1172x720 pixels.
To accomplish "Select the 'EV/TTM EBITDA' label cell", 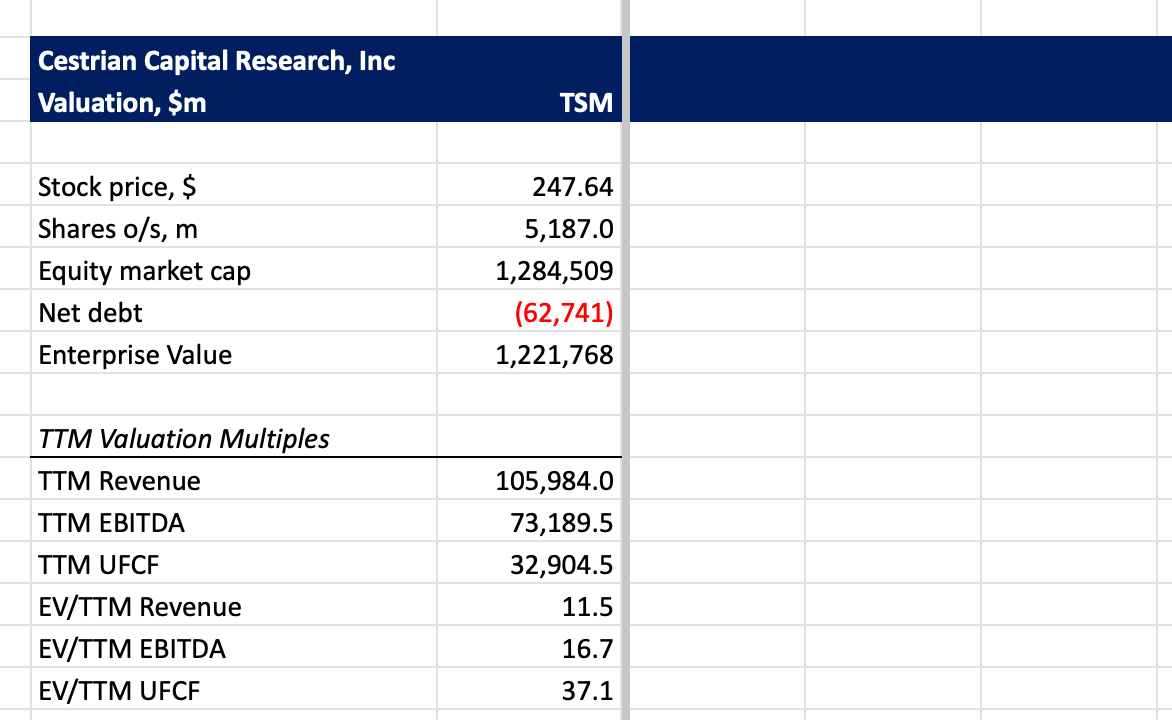I will coord(233,647).
